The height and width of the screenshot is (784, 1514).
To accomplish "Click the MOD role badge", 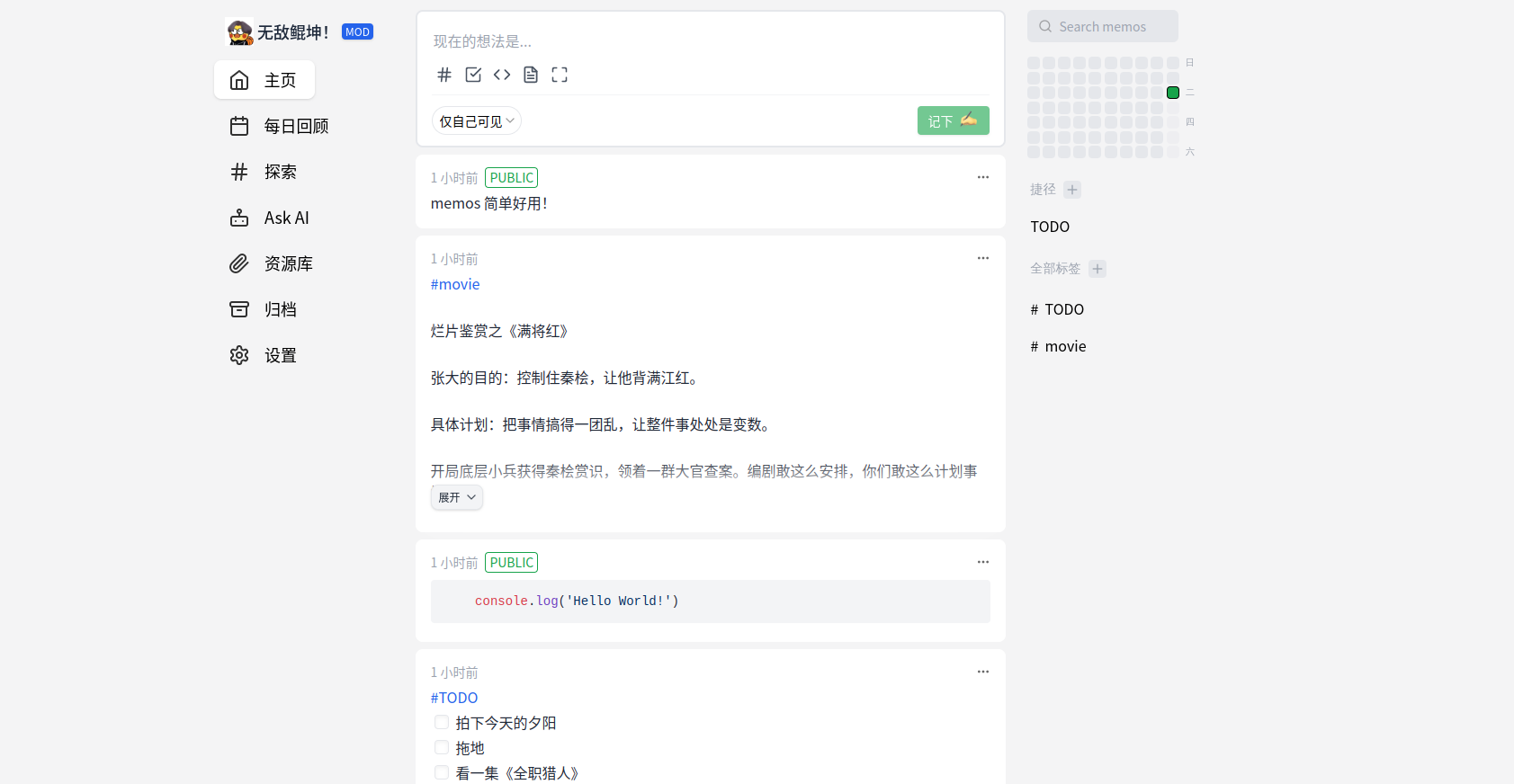I will 357,32.
